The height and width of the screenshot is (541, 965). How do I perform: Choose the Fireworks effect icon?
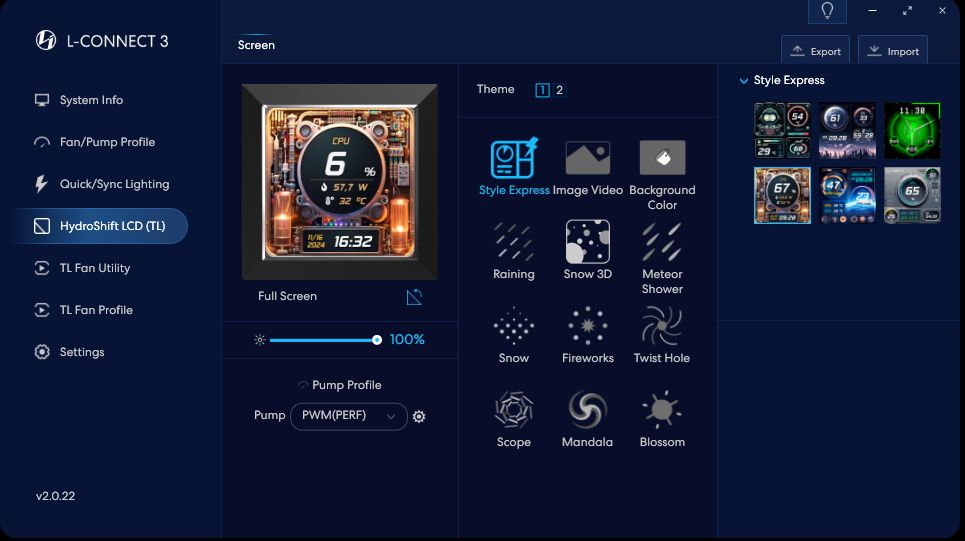(x=587, y=326)
